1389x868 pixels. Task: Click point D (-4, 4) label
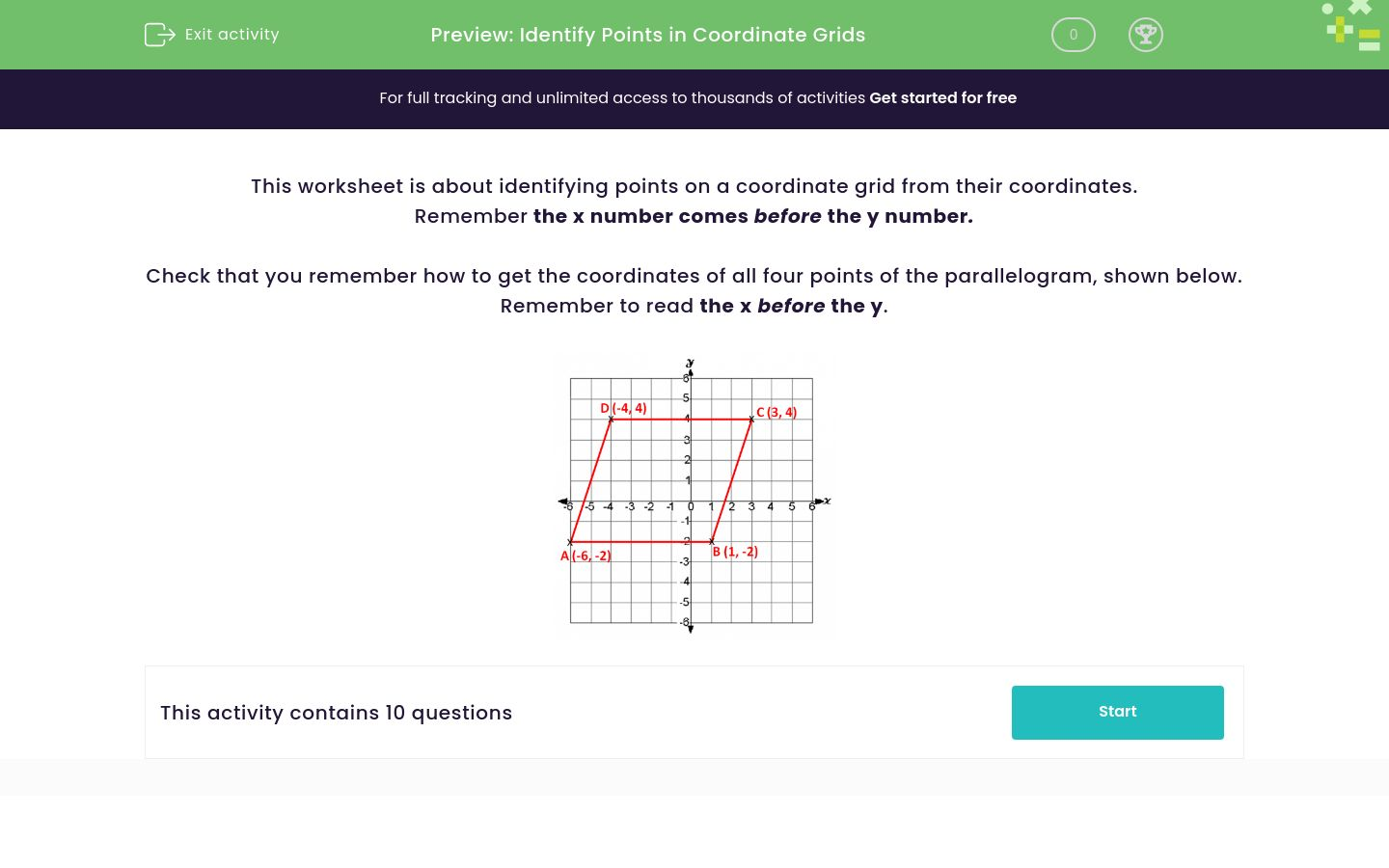[x=623, y=408]
